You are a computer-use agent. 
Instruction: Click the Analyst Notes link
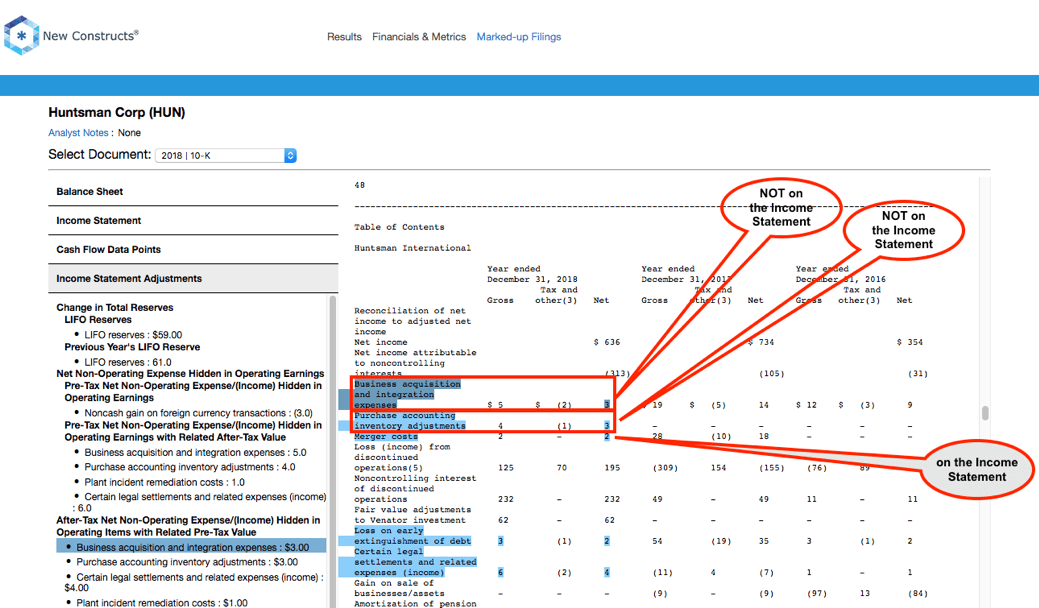point(78,132)
